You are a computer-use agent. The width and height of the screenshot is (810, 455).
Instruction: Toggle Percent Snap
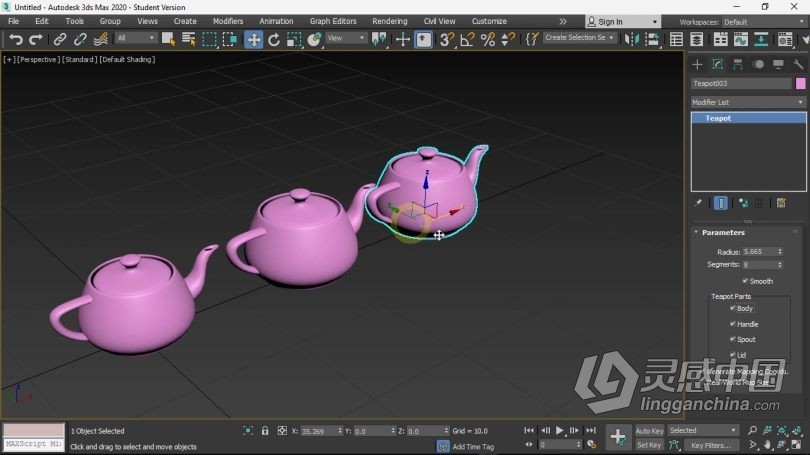(488, 39)
